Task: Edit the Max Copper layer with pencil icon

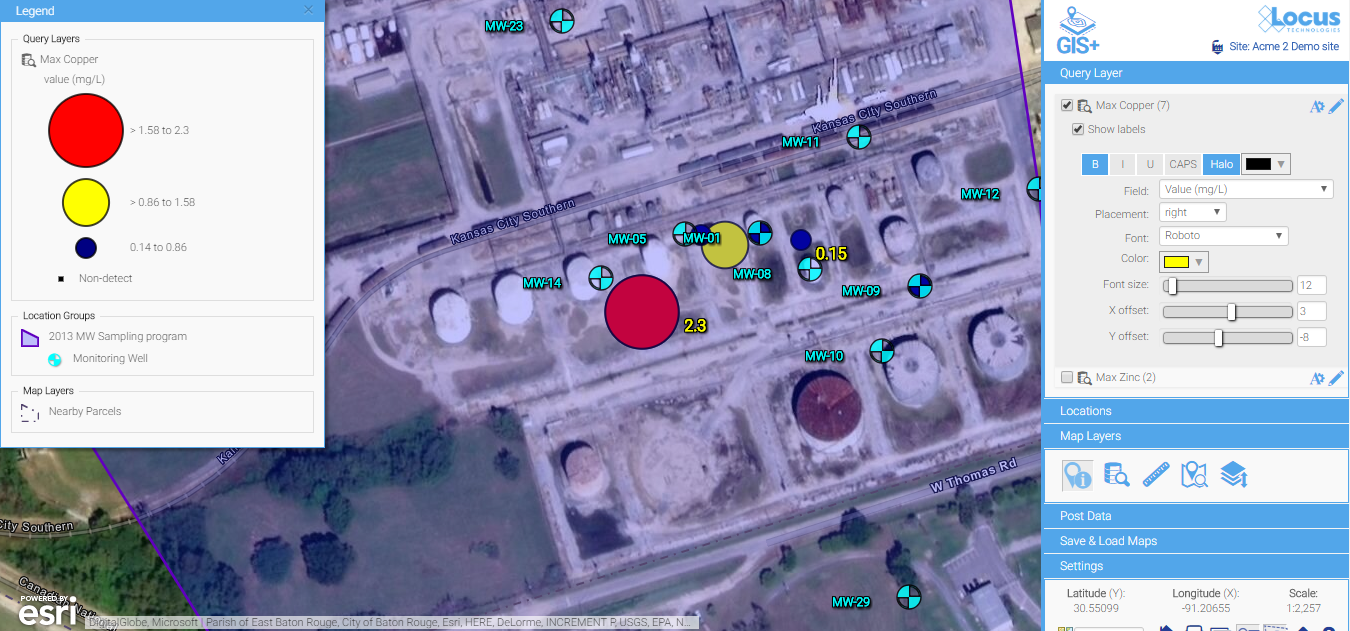Action: point(1336,106)
